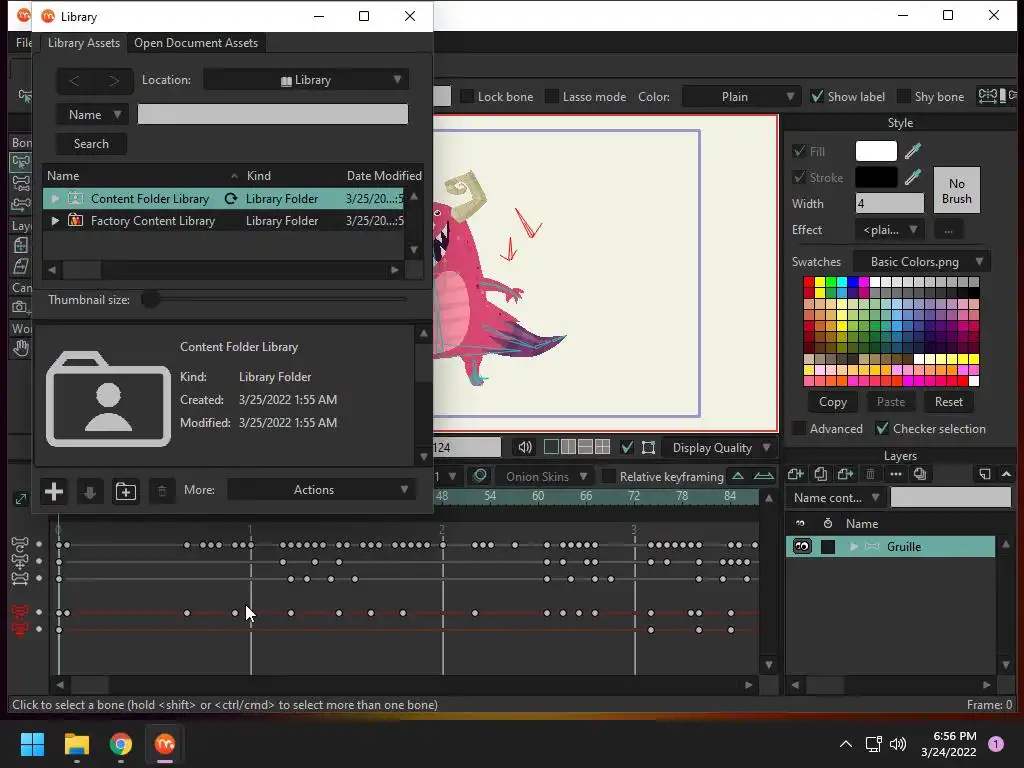This screenshot has height=768, width=1024.
Task: Mute audio with the speaker icon
Action: 524,447
